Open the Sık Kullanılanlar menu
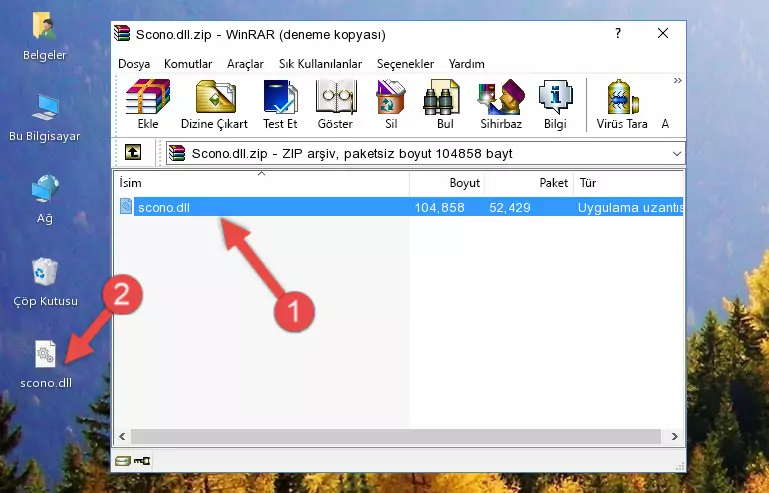Screen dimensions: 769x493 pyautogui.click(x=320, y=64)
